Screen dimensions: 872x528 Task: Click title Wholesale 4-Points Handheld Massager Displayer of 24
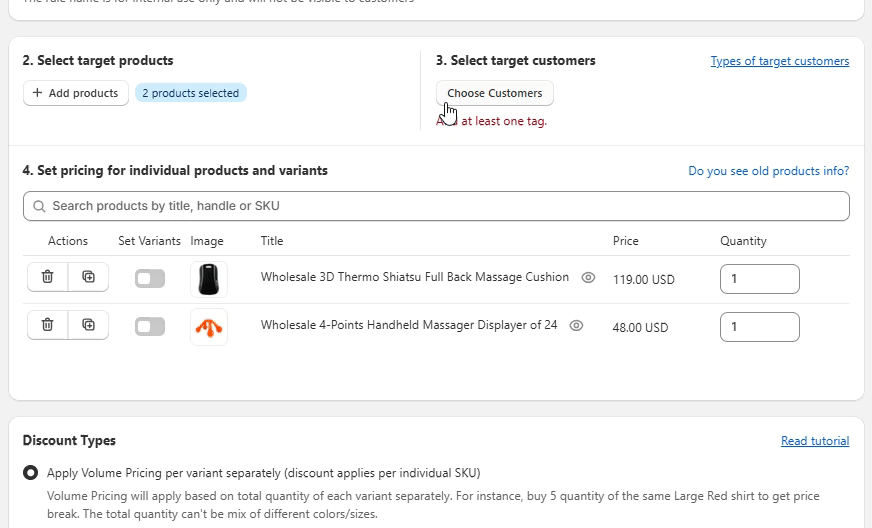(409, 325)
